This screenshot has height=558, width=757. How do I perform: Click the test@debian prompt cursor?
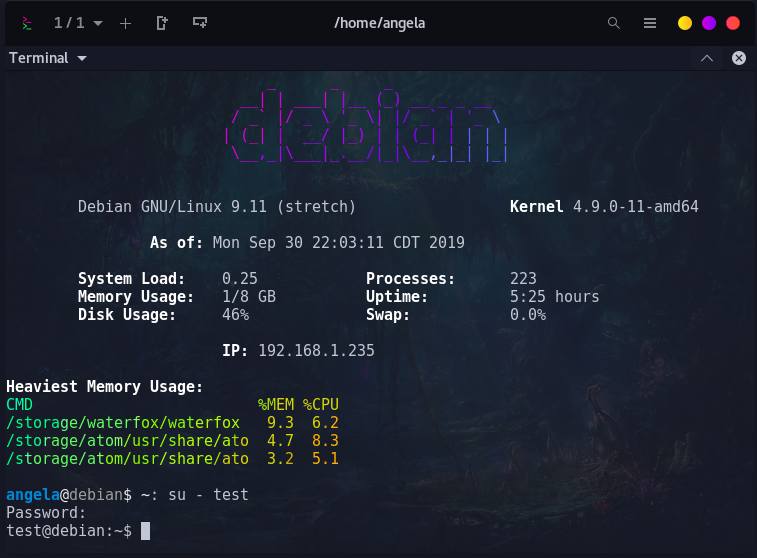coord(145,531)
